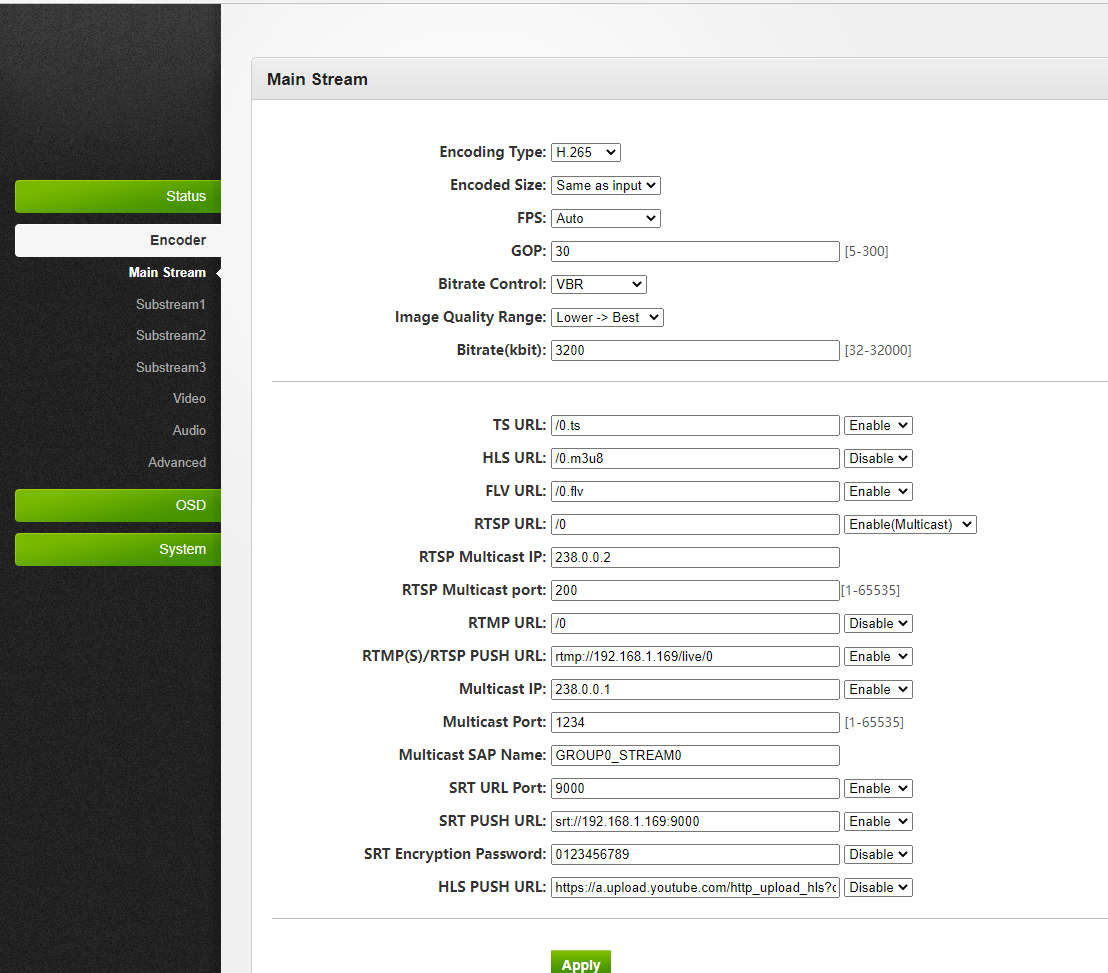The image size is (1108, 973).
Task: Click the TS URL input field
Action: tap(695, 425)
